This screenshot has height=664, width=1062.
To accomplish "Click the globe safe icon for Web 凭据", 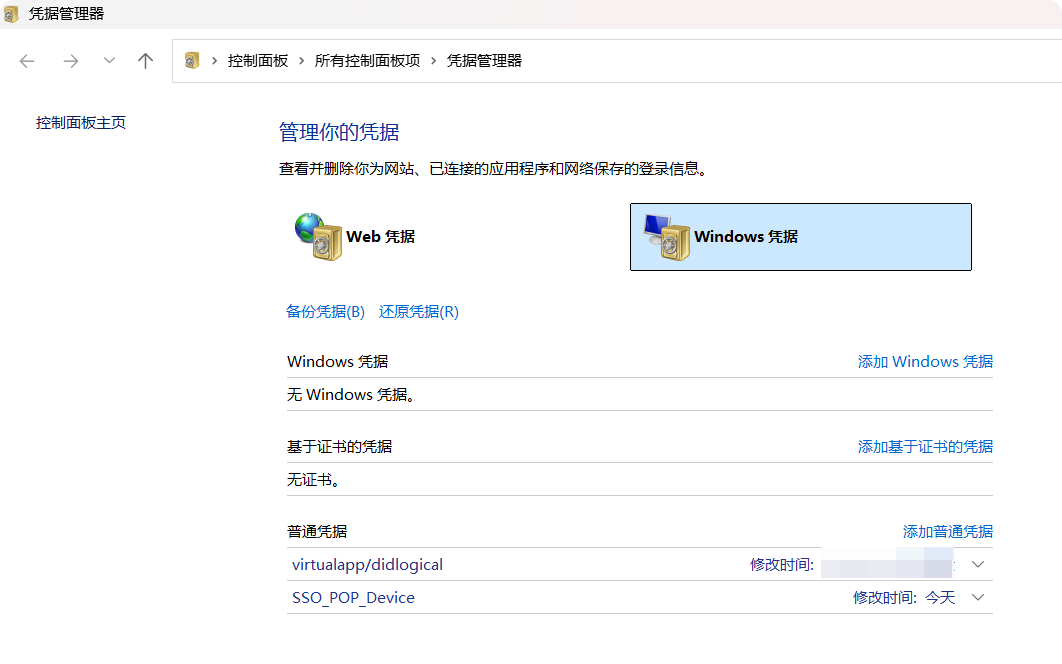I will pyautogui.click(x=318, y=236).
